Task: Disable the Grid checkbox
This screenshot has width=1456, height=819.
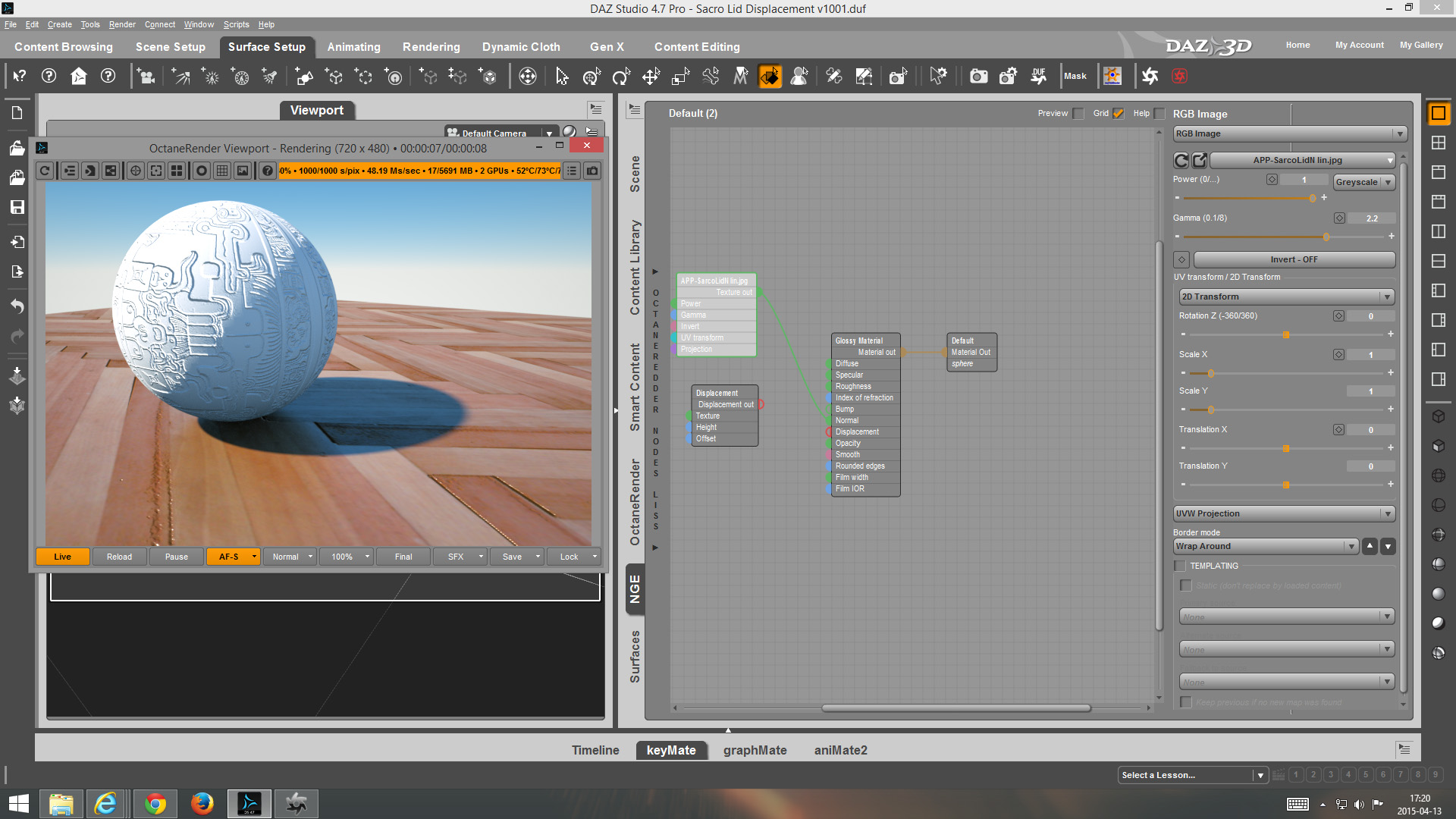Action: pos(1118,114)
